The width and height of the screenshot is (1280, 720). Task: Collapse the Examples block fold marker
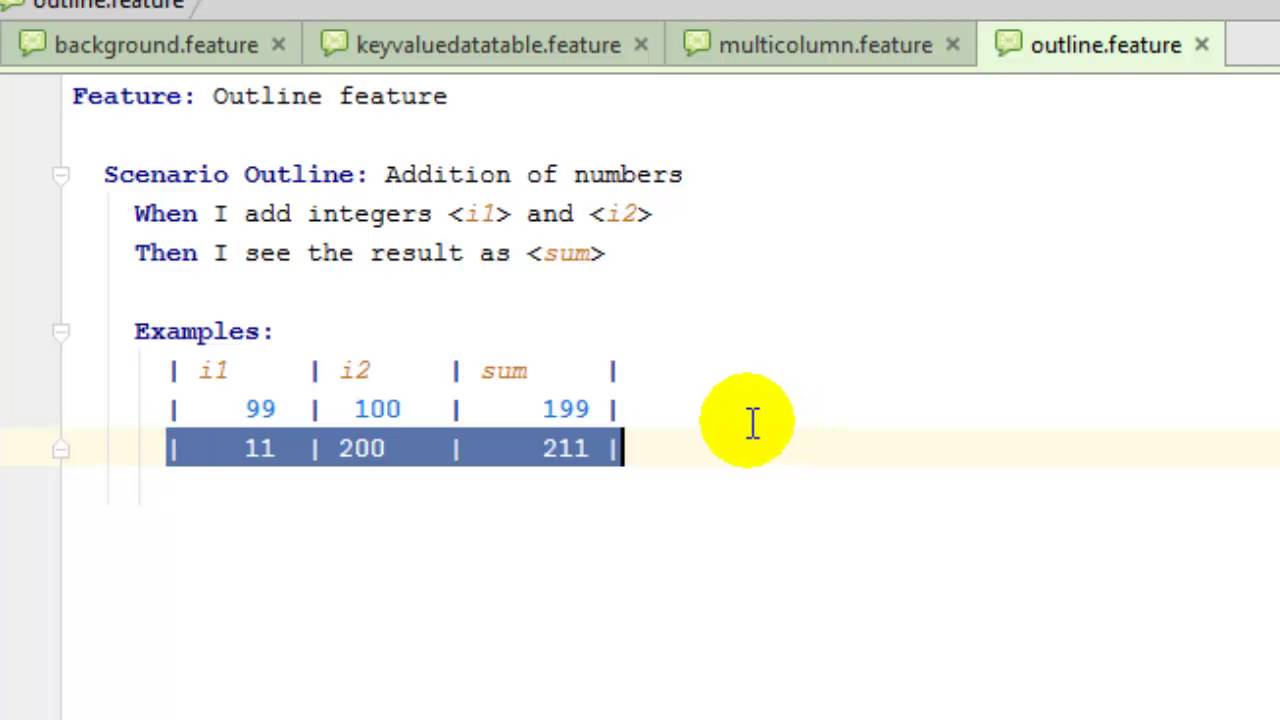pyautogui.click(x=60, y=332)
